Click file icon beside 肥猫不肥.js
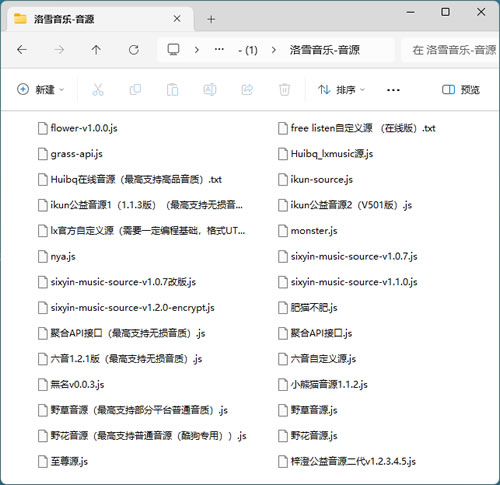This screenshot has height=485, width=500. [x=283, y=308]
